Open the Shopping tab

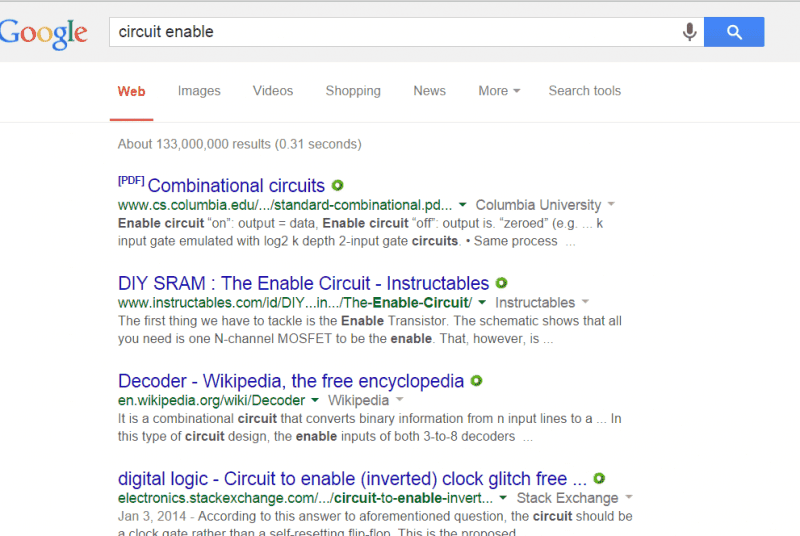click(353, 91)
